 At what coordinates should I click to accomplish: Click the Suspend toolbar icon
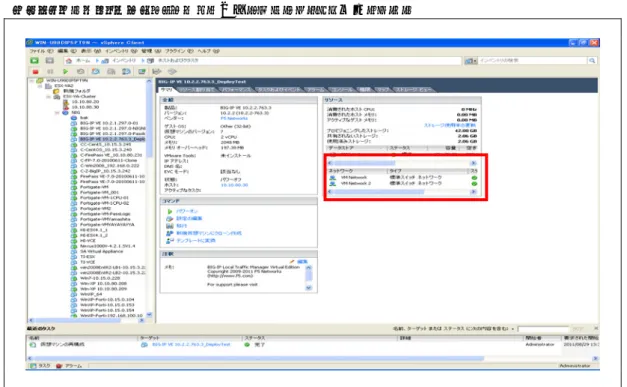[x=50, y=72]
